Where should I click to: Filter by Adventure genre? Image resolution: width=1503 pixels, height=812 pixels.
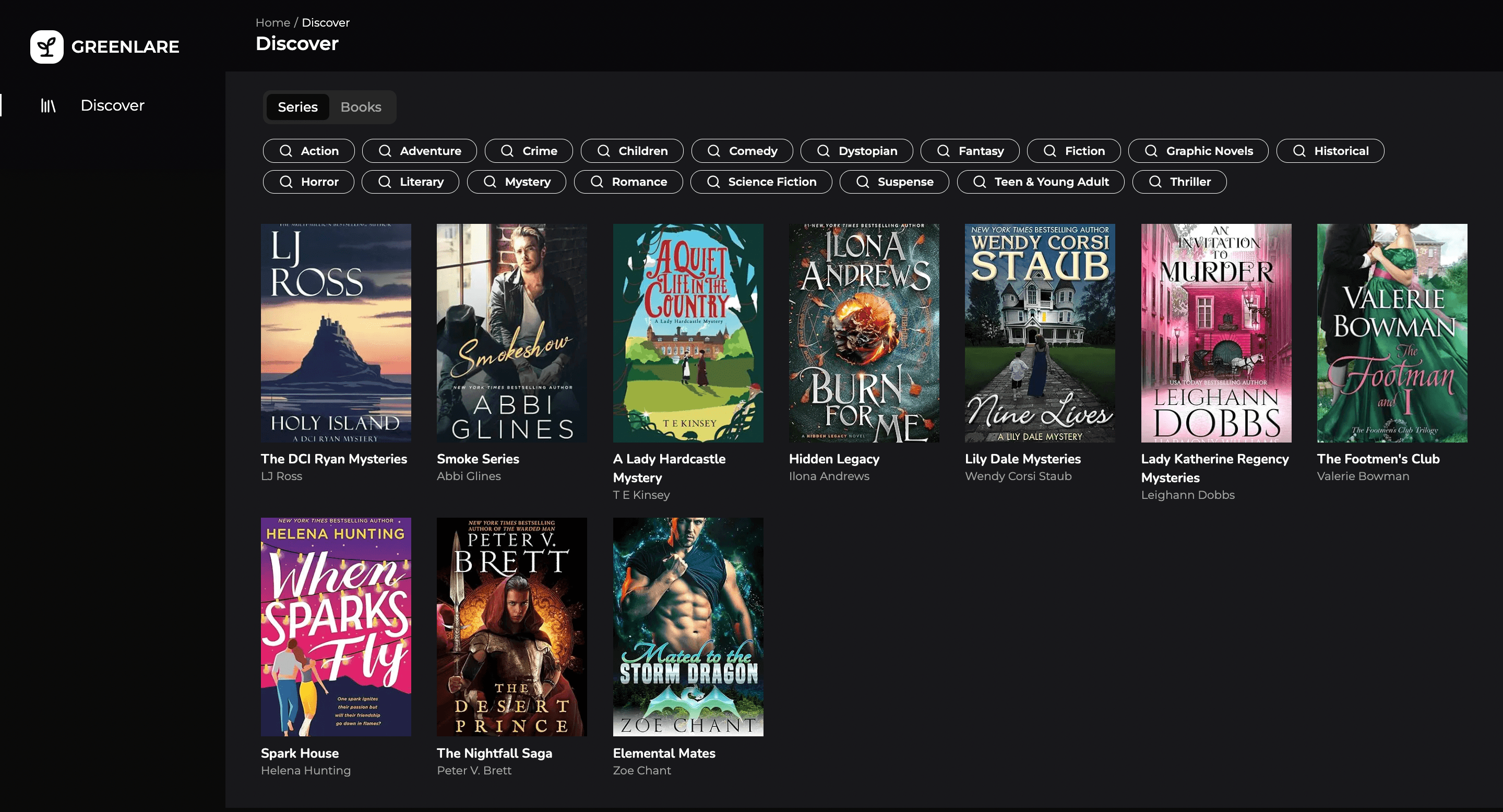(420, 151)
